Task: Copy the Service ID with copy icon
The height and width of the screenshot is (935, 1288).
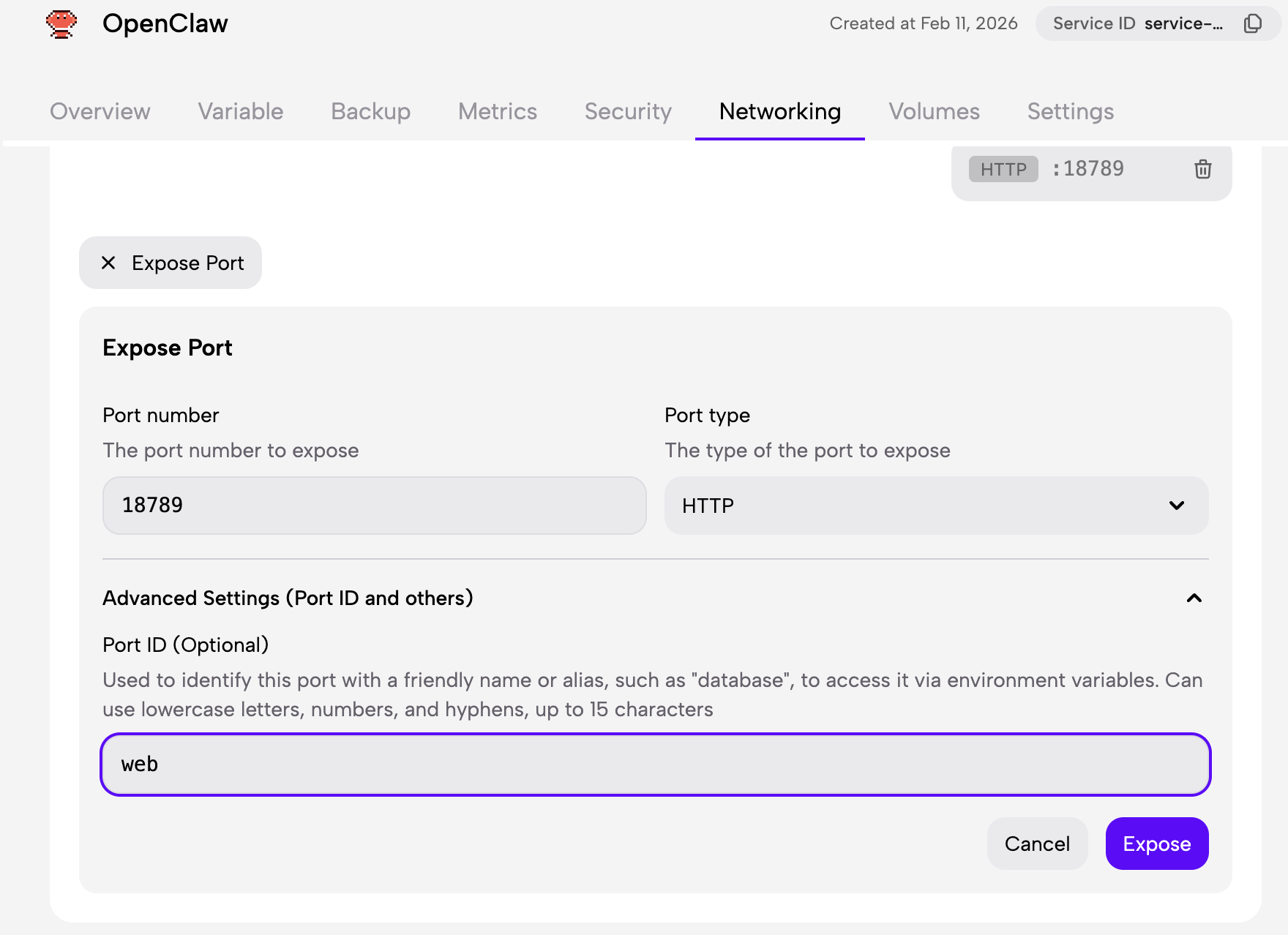Action: click(x=1252, y=23)
